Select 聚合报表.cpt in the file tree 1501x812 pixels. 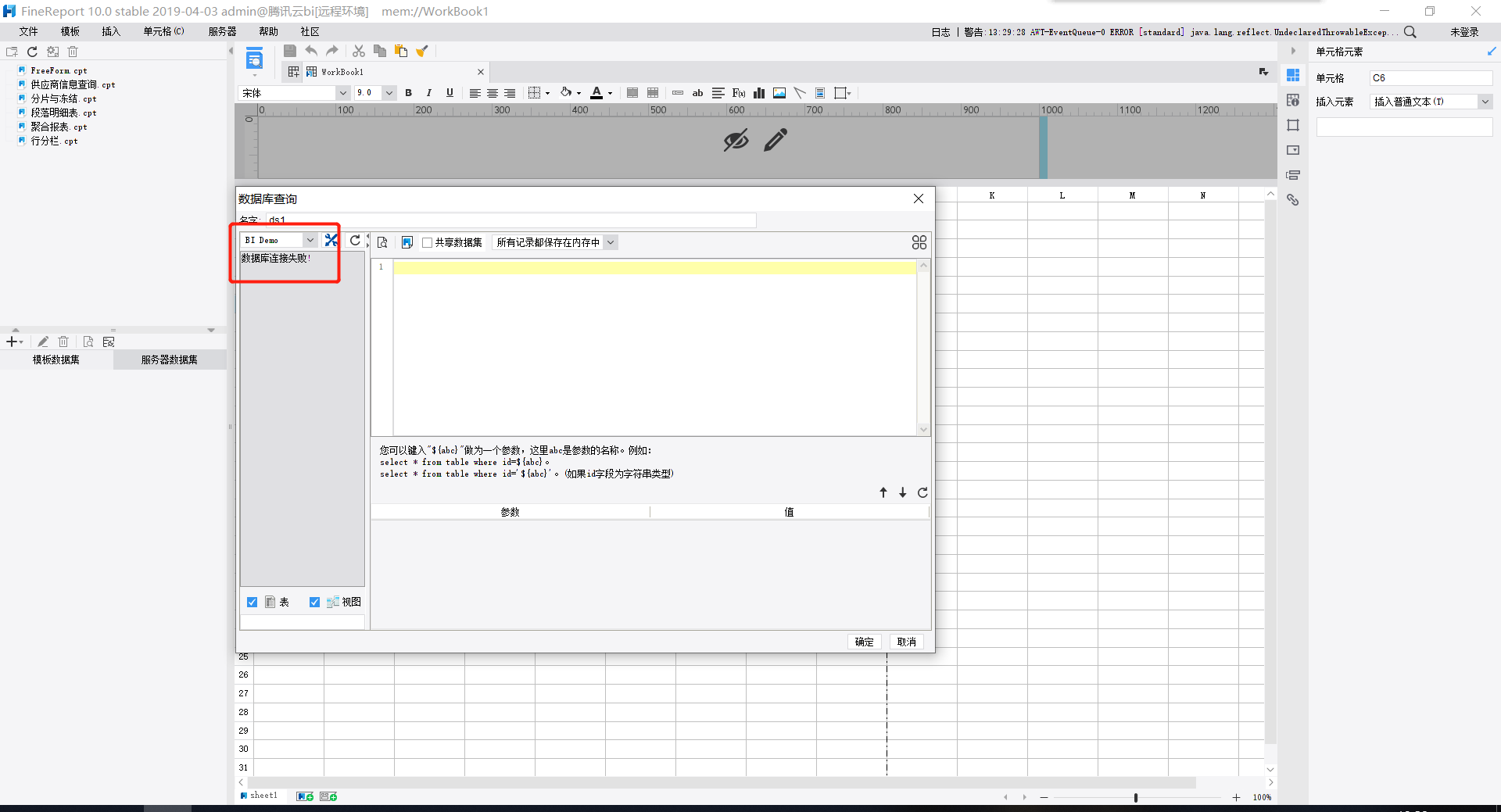[x=59, y=127]
